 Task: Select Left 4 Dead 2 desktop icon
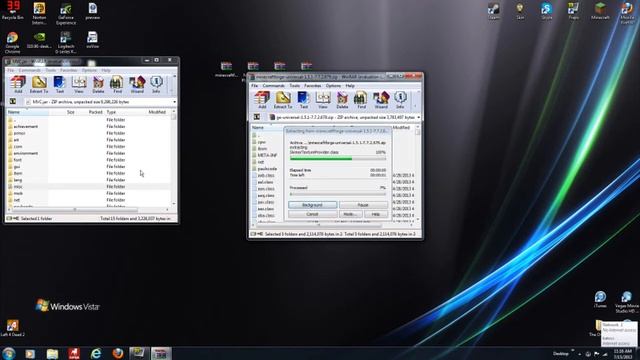pyautogui.click(x=12, y=328)
